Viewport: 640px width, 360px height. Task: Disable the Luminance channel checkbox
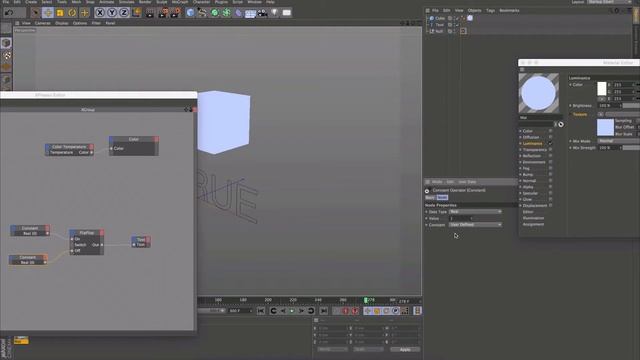point(550,143)
